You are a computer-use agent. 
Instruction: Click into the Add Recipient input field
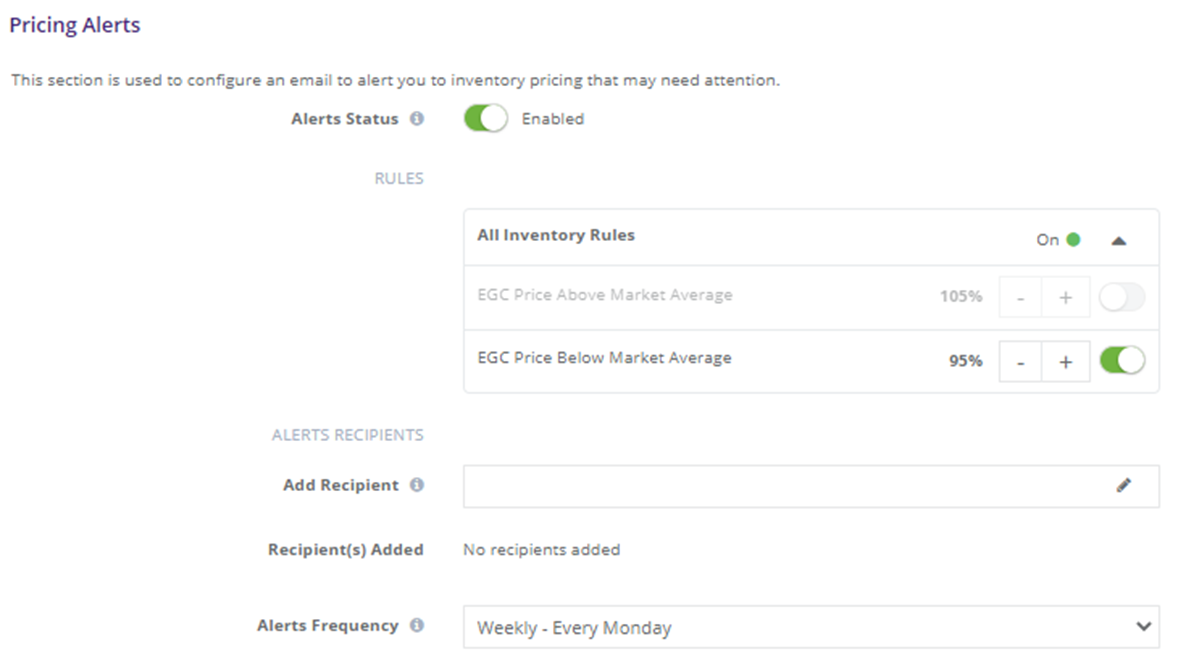pyautogui.click(x=811, y=486)
